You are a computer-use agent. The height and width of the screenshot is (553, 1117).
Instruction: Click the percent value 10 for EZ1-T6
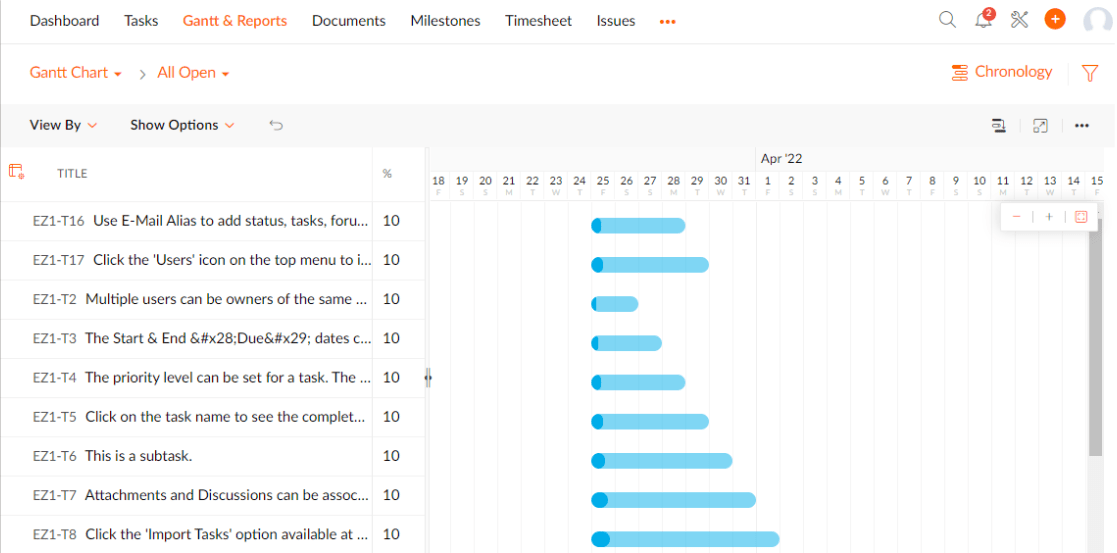(x=391, y=456)
